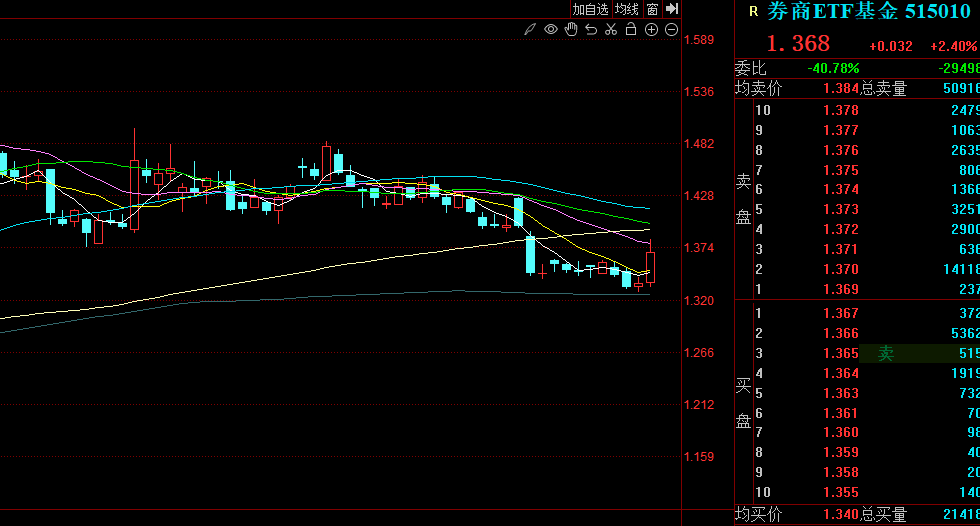Click the highlighted 卖 cell at 1.365
The height and width of the screenshot is (526, 980).
pyautogui.click(x=886, y=353)
